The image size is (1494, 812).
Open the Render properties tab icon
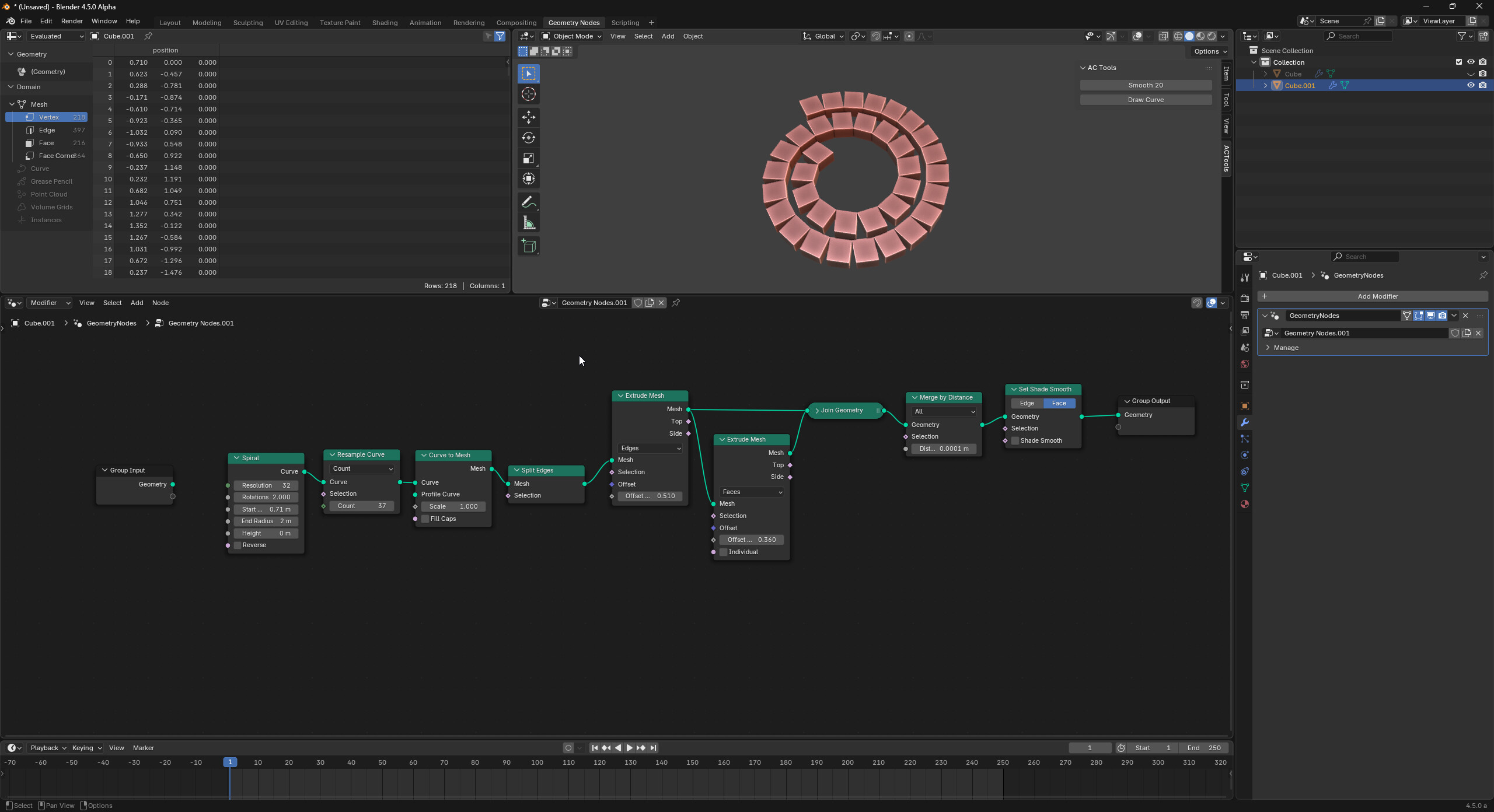[x=1244, y=299]
